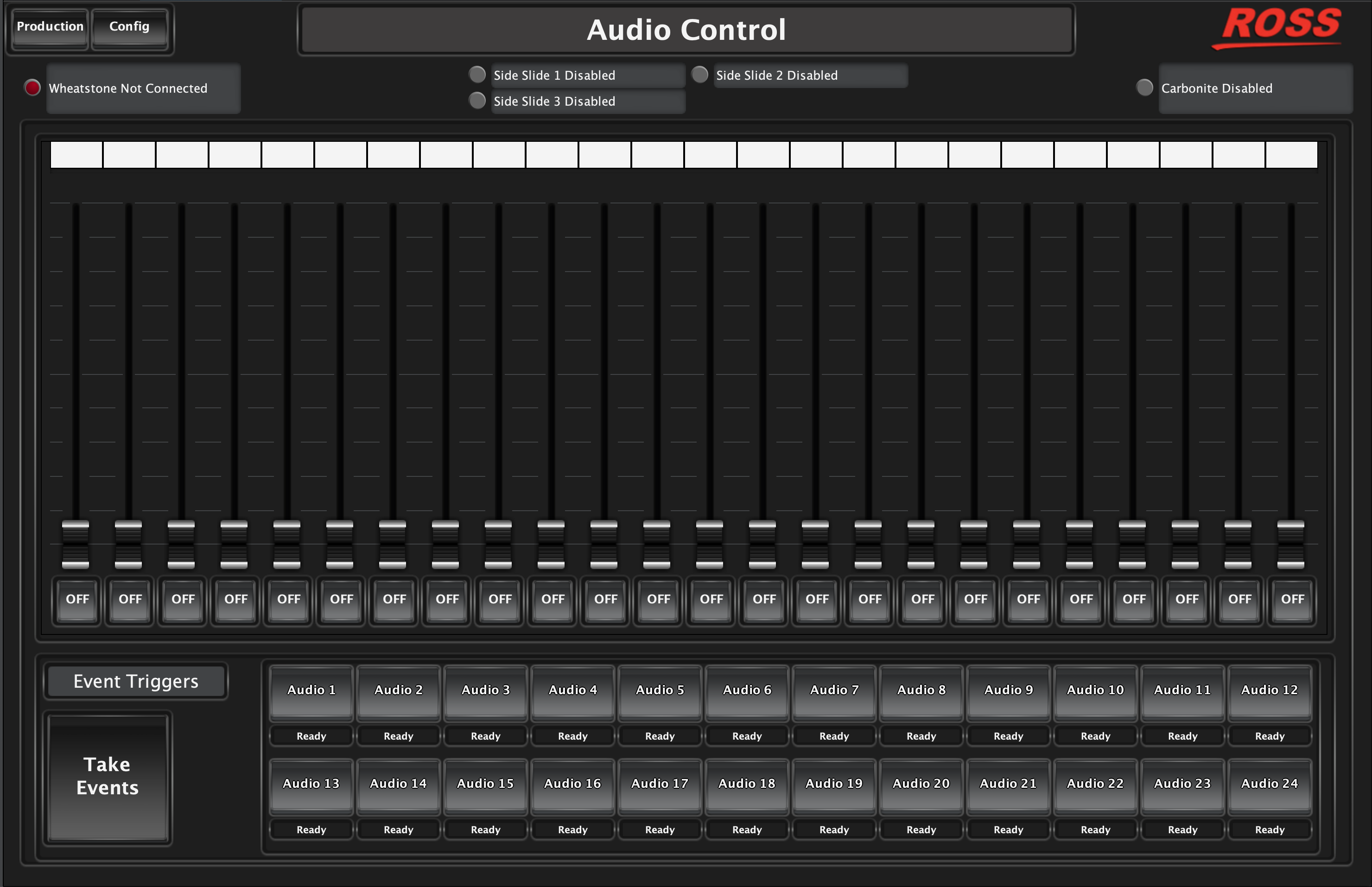Image resolution: width=1372 pixels, height=887 pixels.
Task: Click the red Wheatstone connection status indicator
Action: point(32,88)
